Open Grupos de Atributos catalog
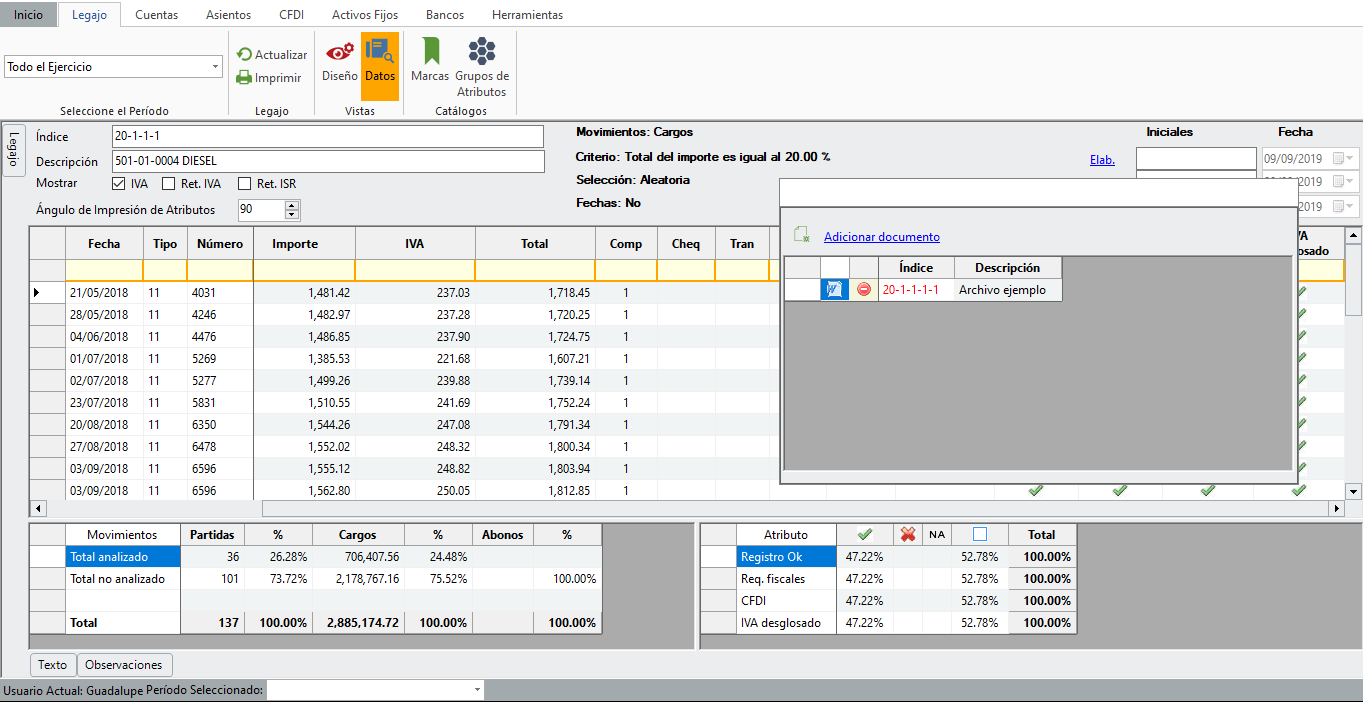 (x=482, y=68)
